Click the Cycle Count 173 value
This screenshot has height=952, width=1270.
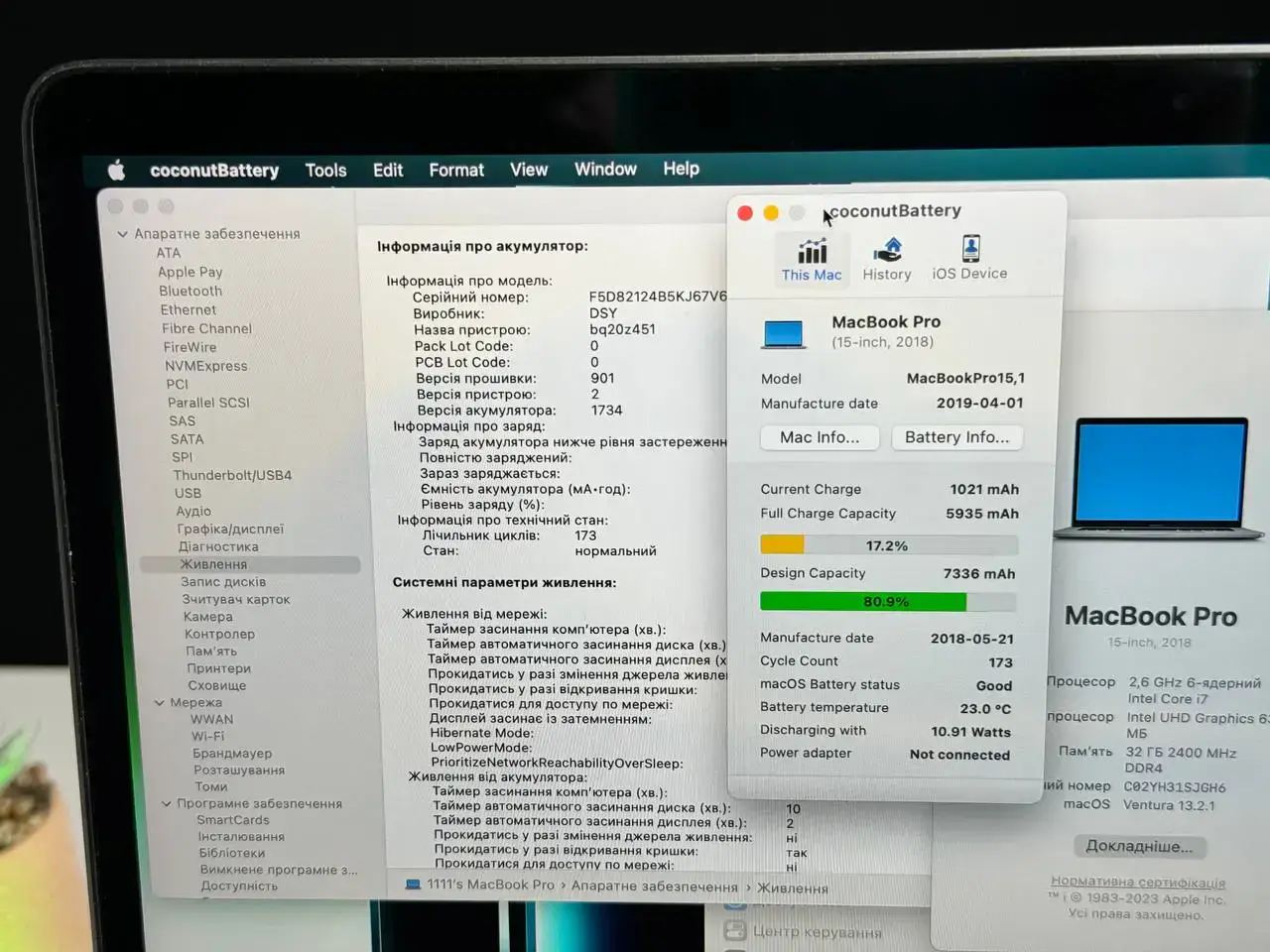(1000, 662)
